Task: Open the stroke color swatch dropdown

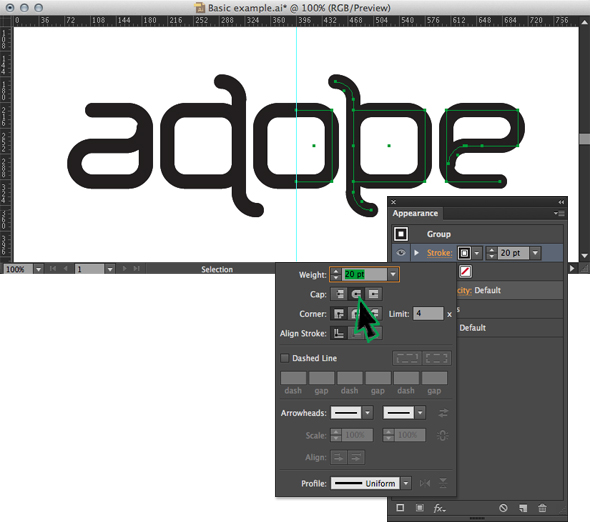Action: [477, 253]
